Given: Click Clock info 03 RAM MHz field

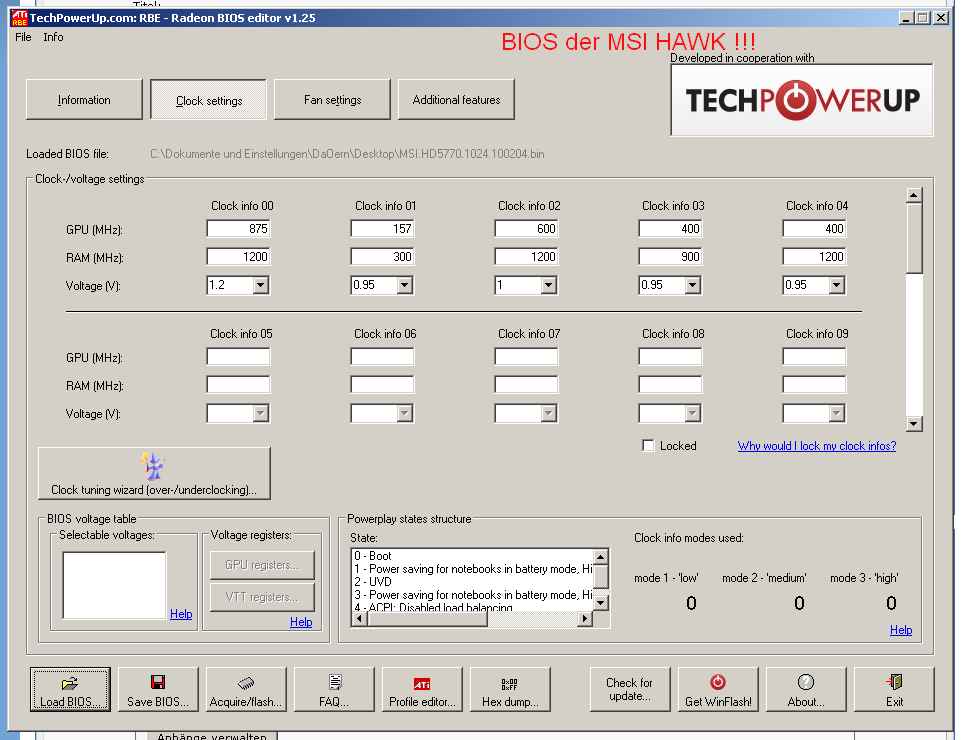Looking at the screenshot, I should (x=670, y=257).
